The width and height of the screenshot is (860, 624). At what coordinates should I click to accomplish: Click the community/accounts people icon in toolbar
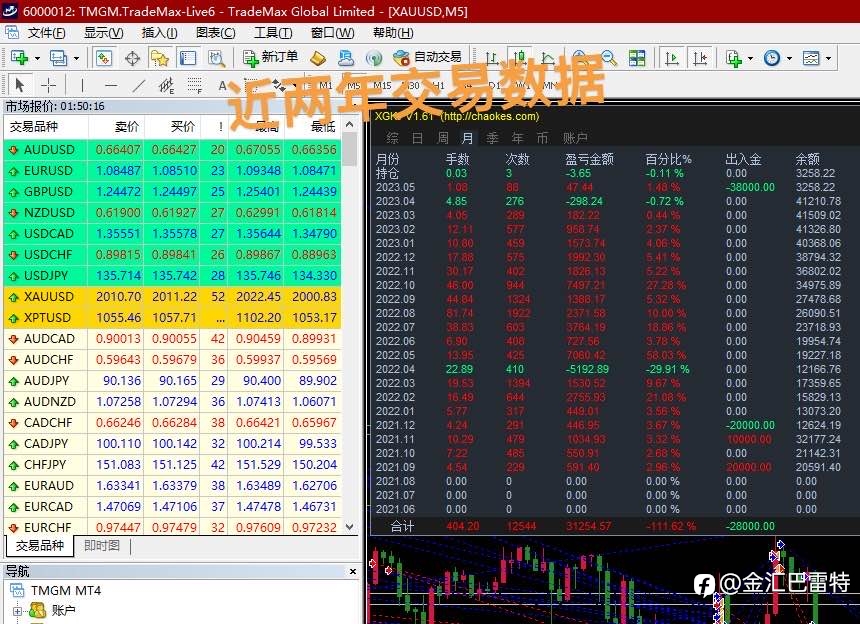(346, 58)
